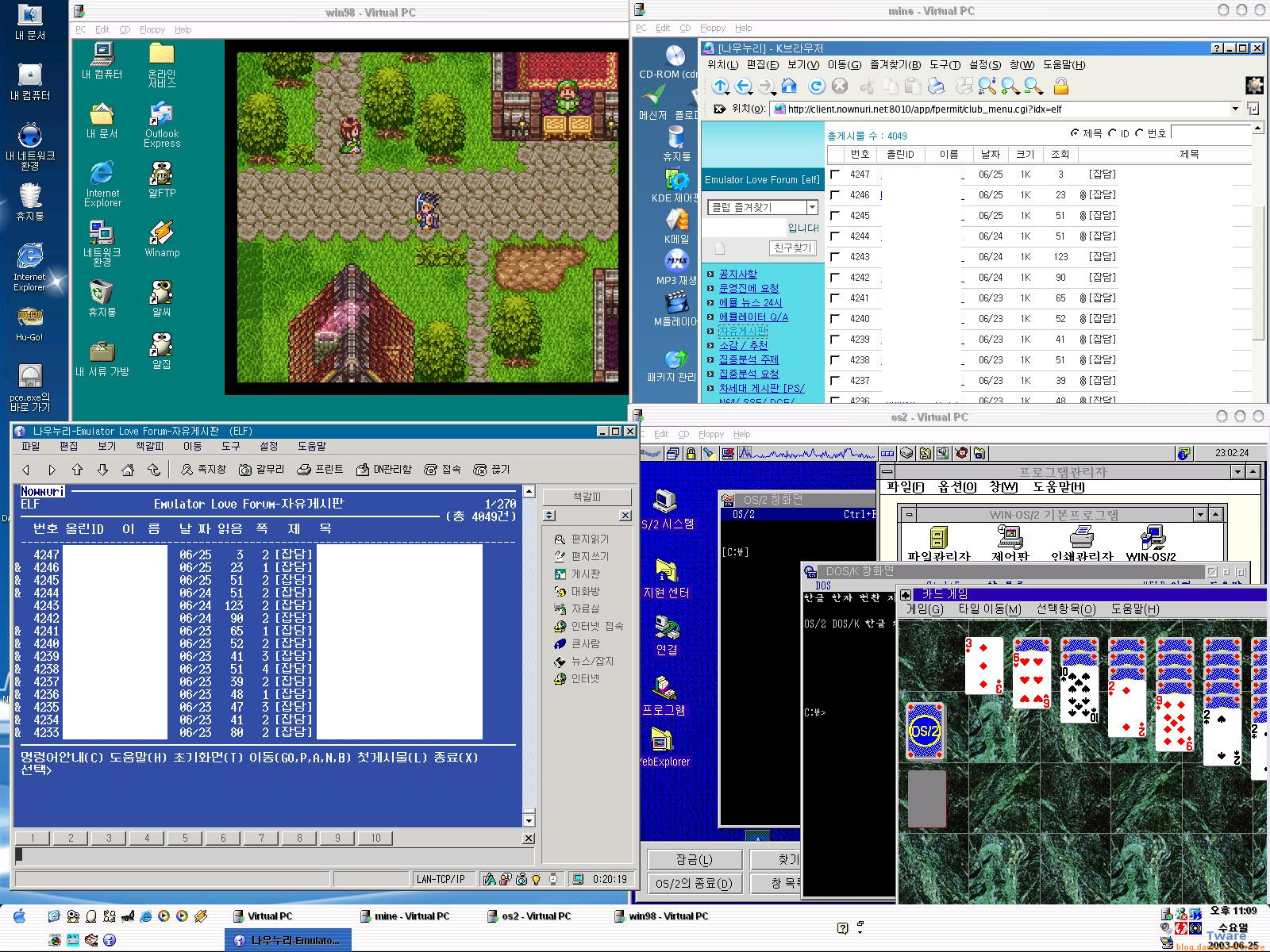Click the 접속 connect button in 나우누리

click(x=443, y=470)
